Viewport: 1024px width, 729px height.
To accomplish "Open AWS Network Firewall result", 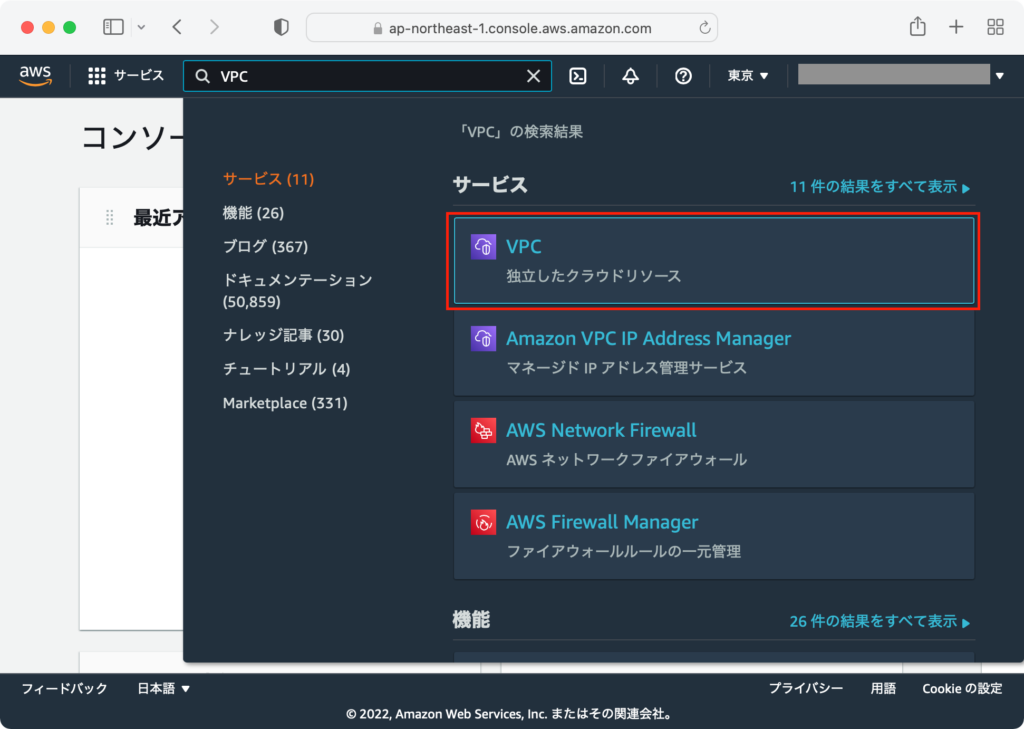I will [x=601, y=430].
